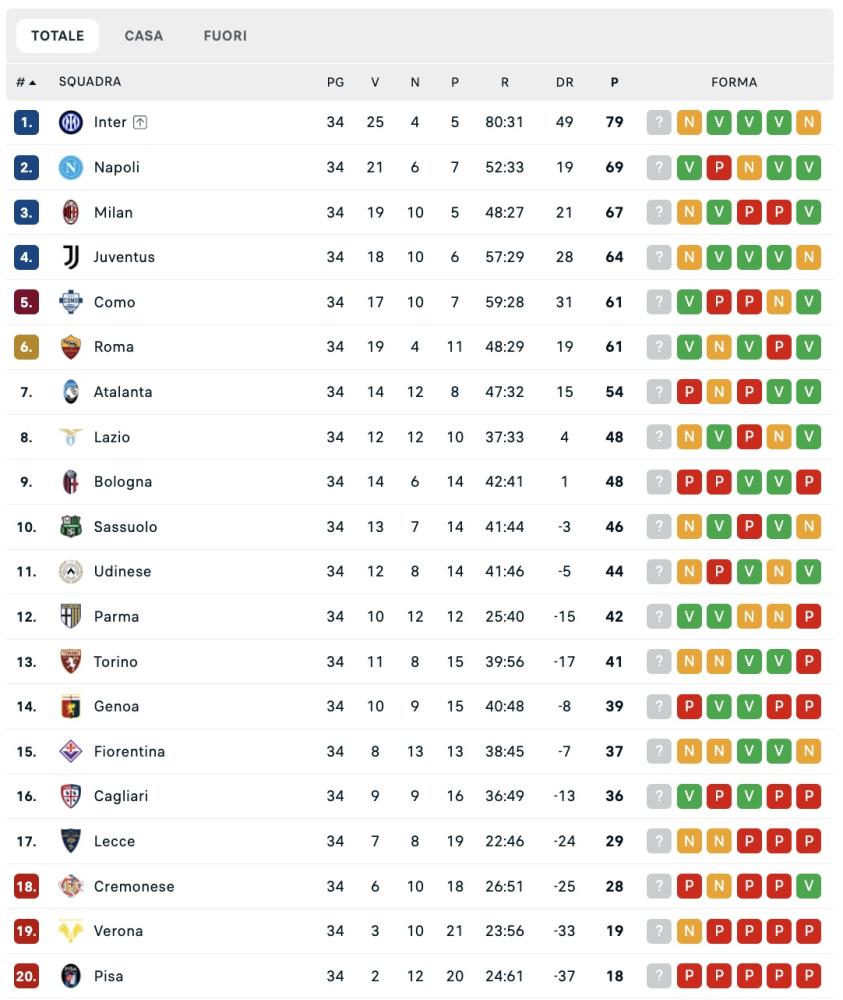Image resolution: width=843 pixels, height=1000 pixels.
Task: Switch to the FUORI tab
Action: click(225, 36)
